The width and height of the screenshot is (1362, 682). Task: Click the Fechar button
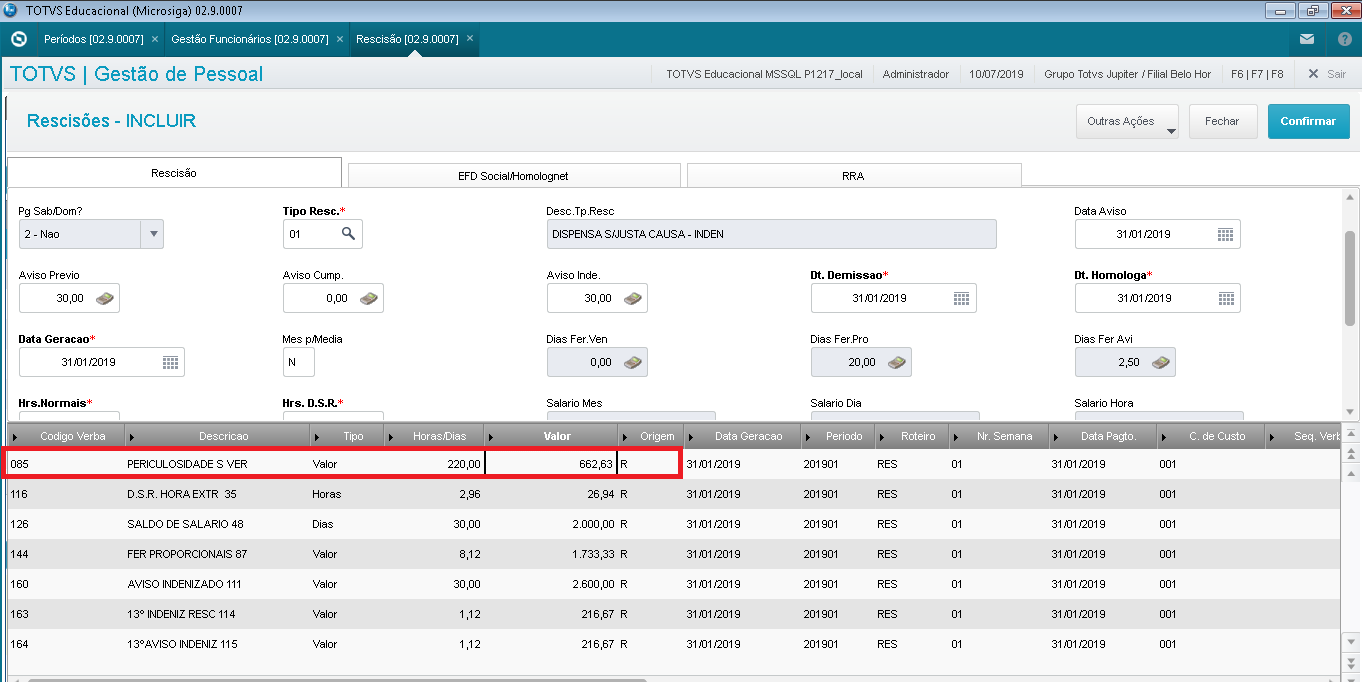[1222, 121]
